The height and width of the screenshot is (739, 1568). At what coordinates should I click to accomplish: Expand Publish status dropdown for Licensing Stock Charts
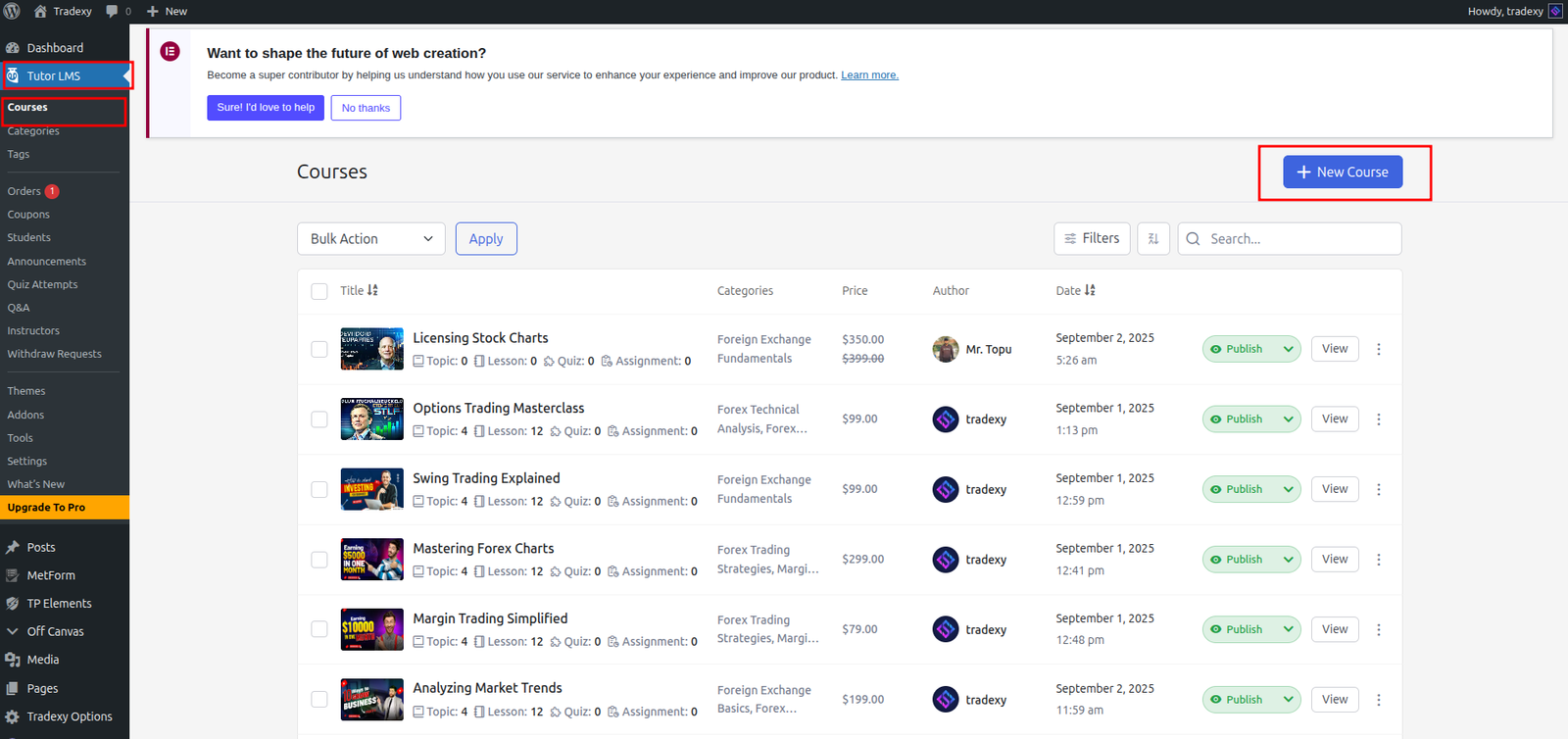click(x=1289, y=349)
